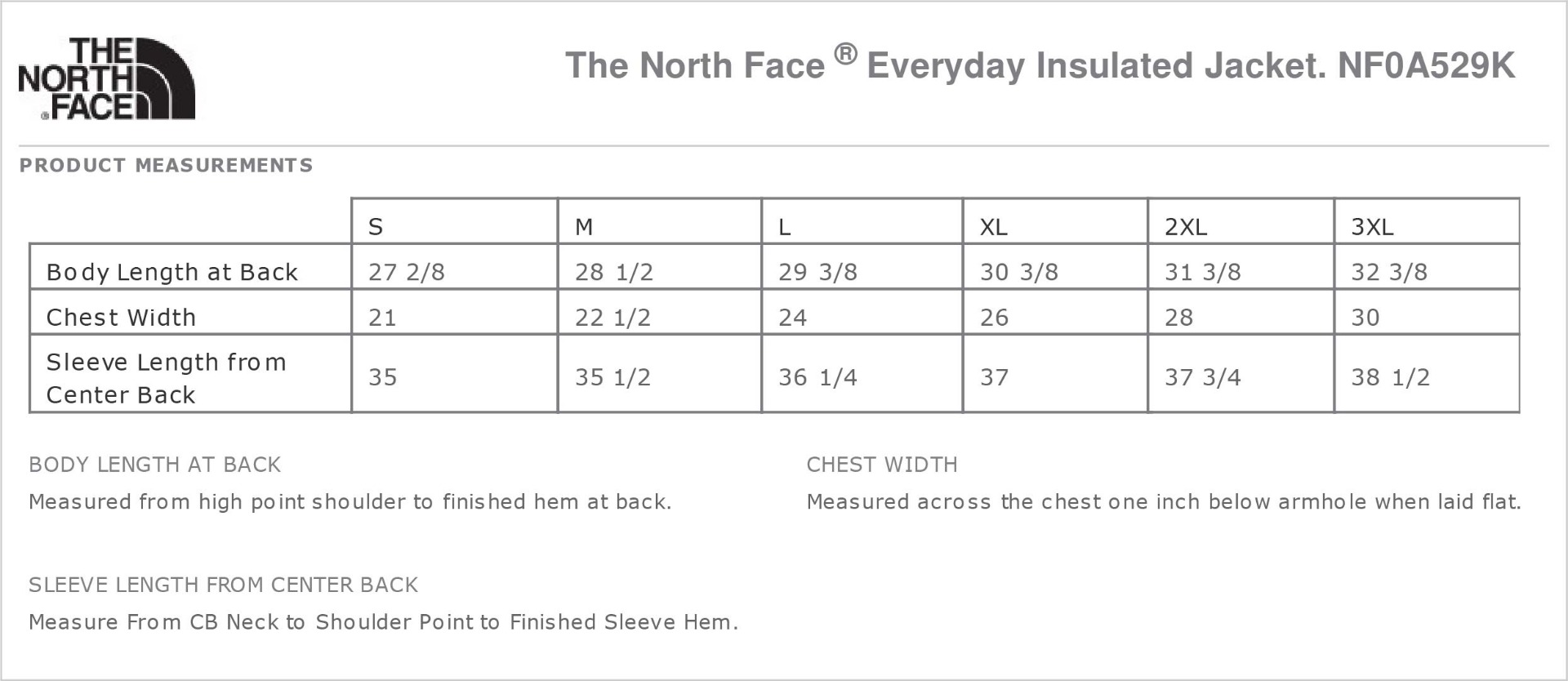Select the S size column header

point(376,226)
